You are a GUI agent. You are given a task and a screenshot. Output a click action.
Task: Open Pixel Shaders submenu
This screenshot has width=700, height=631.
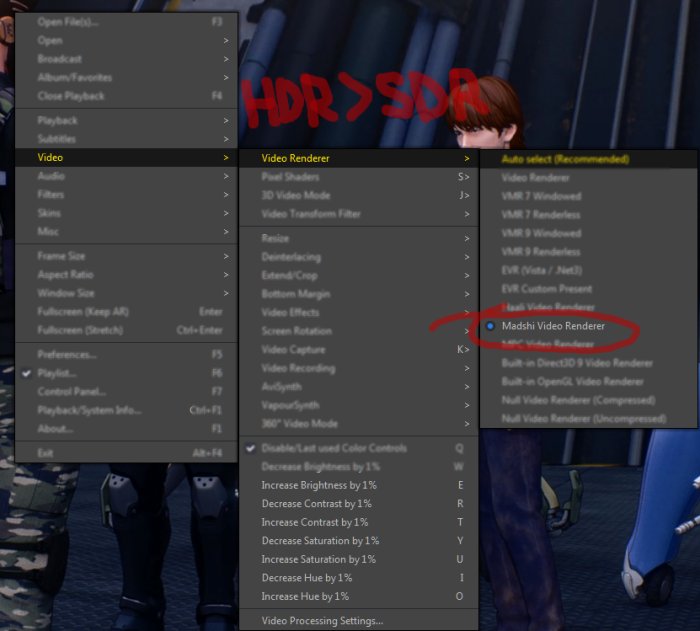[x=359, y=177]
